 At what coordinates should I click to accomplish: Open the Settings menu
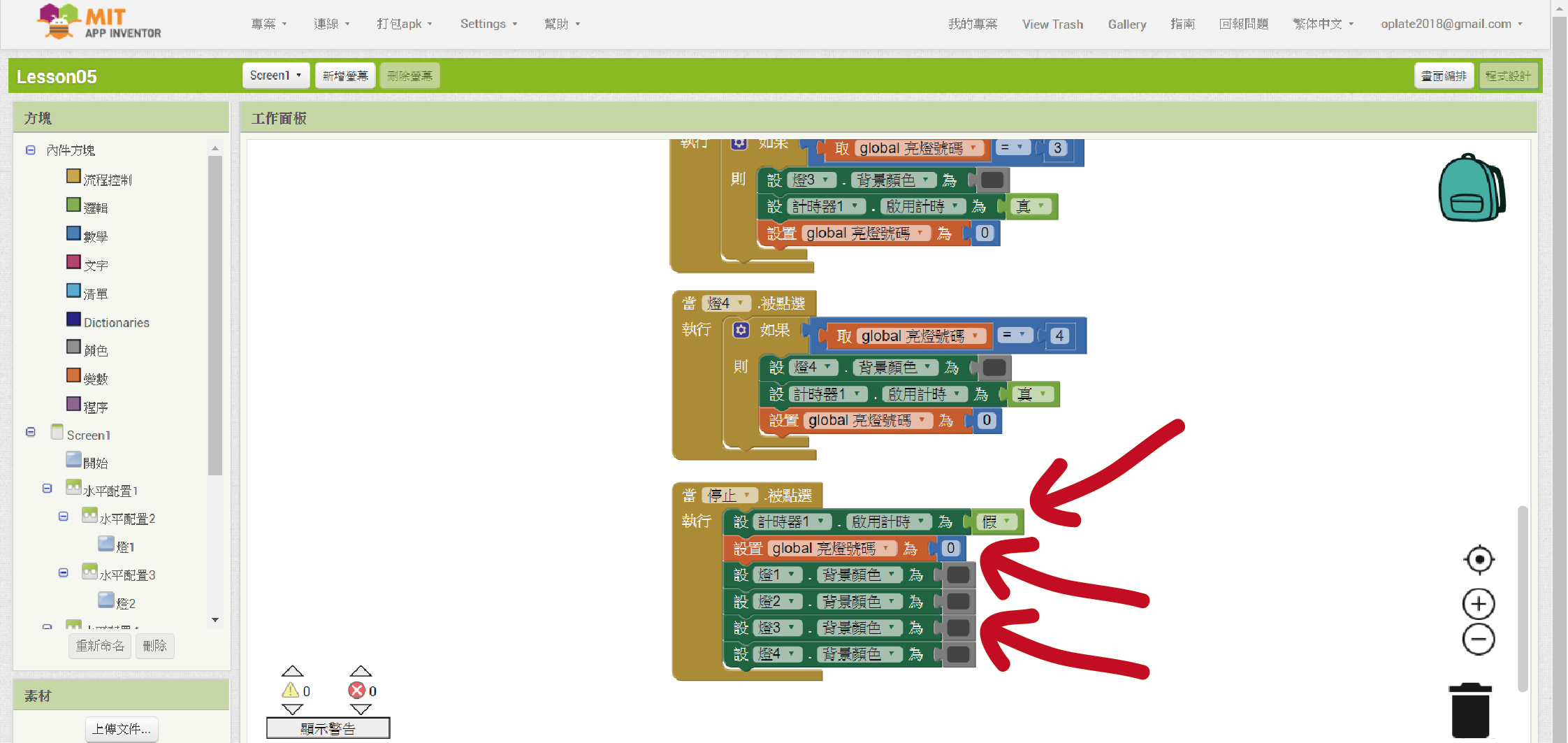(x=488, y=24)
